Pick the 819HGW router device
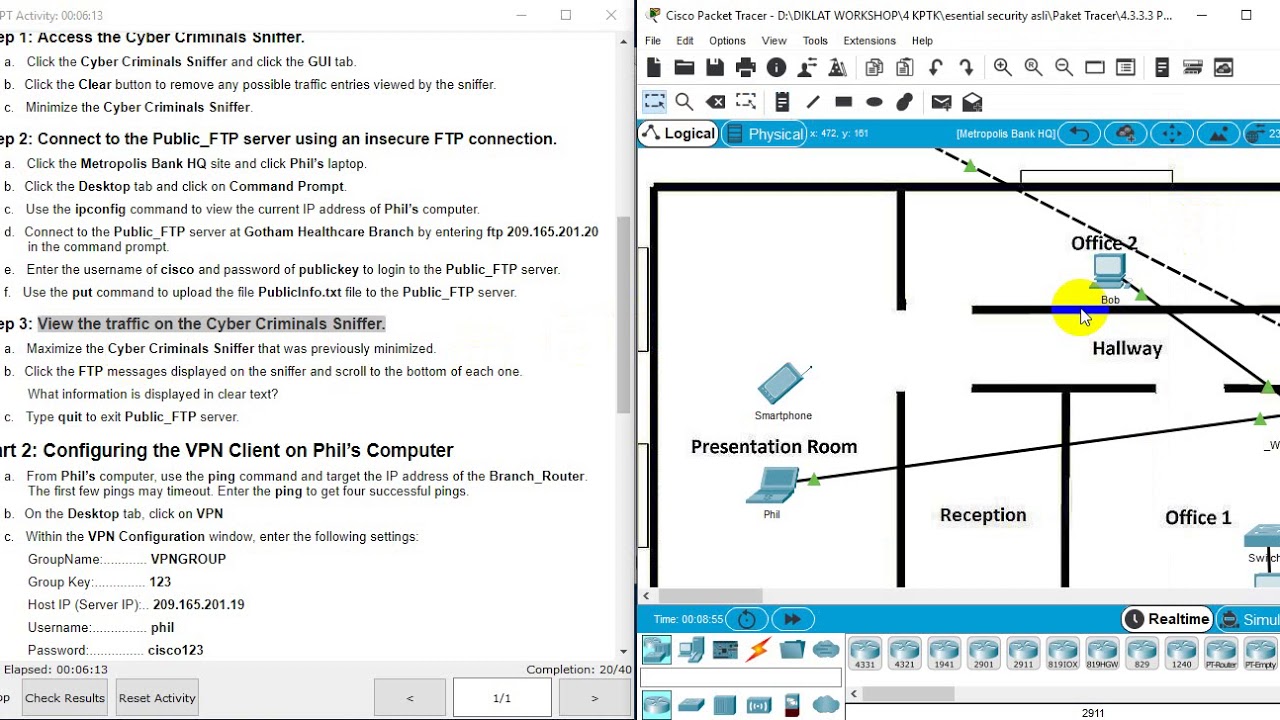Viewport: 1280px width, 720px height. [x=1102, y=653]
